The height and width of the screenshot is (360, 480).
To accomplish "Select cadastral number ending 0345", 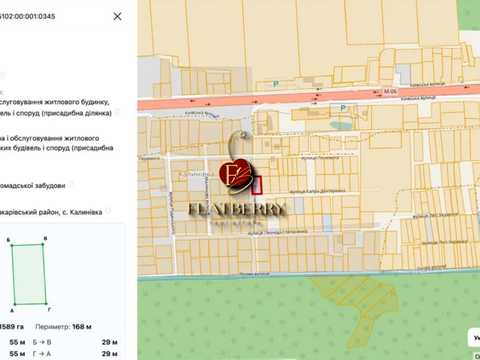I will pos(27,16).
